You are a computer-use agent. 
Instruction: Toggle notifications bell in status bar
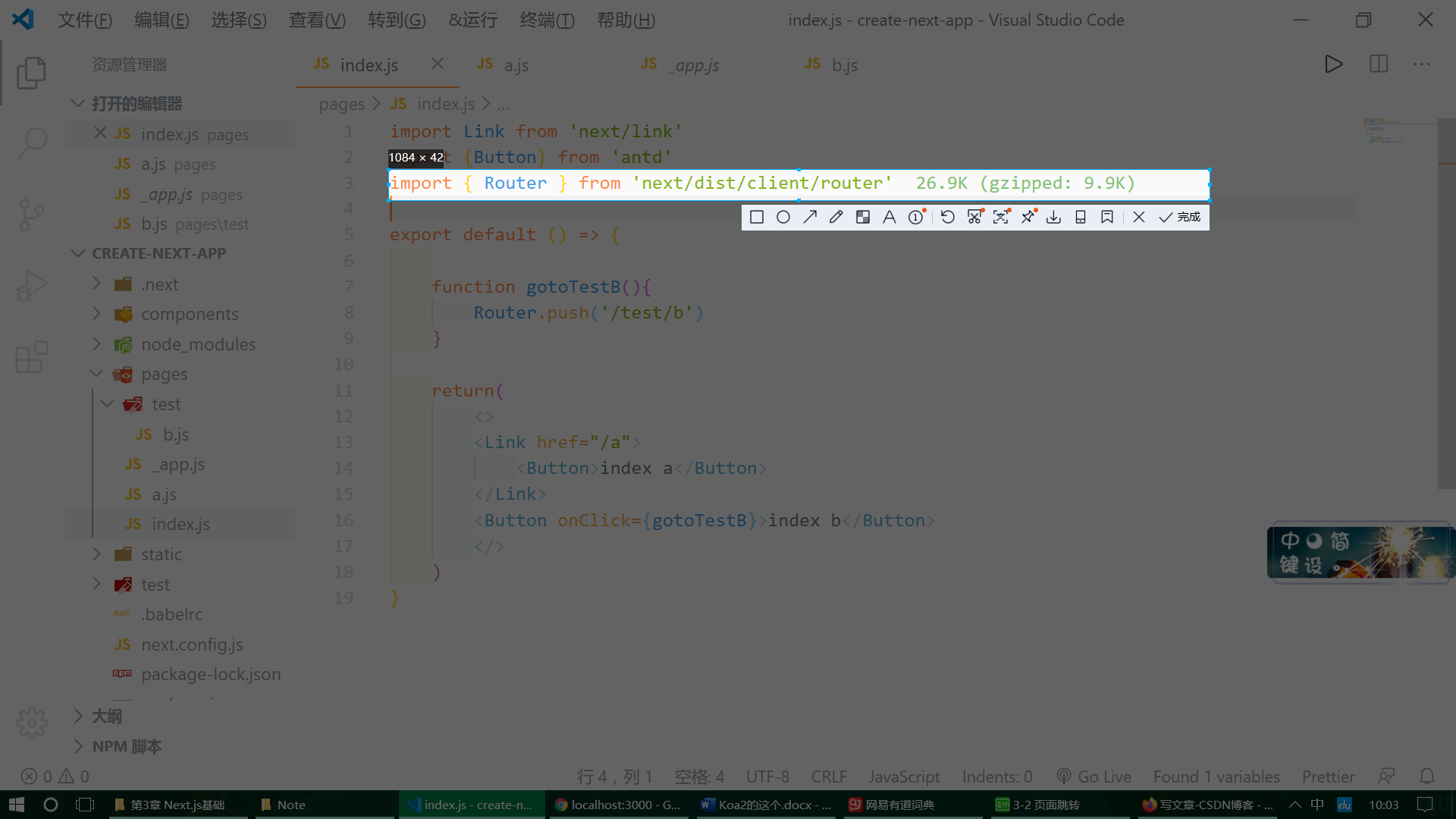click(x=1426, y=777)
